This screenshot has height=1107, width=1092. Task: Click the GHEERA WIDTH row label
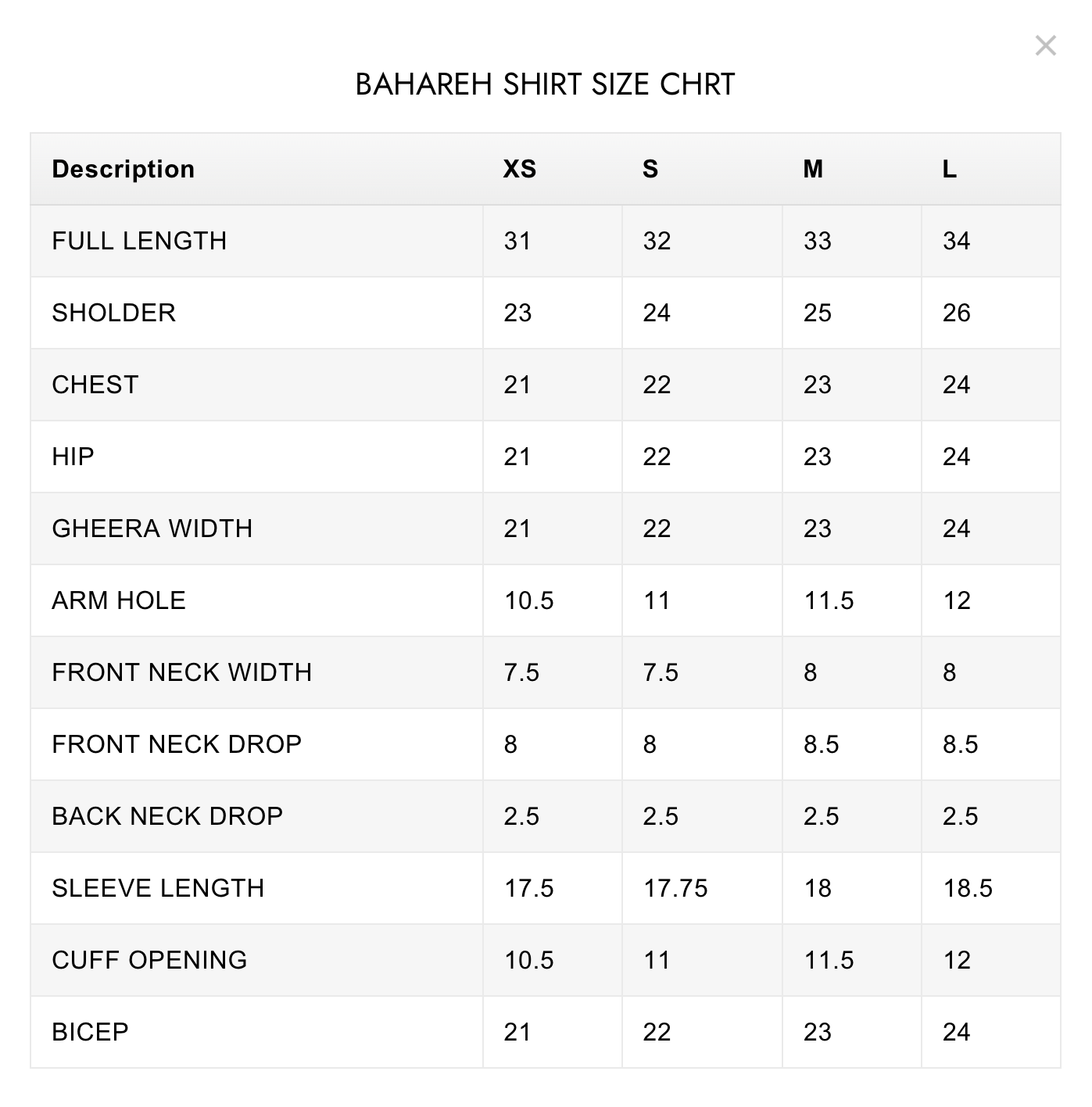coord(152,528)
